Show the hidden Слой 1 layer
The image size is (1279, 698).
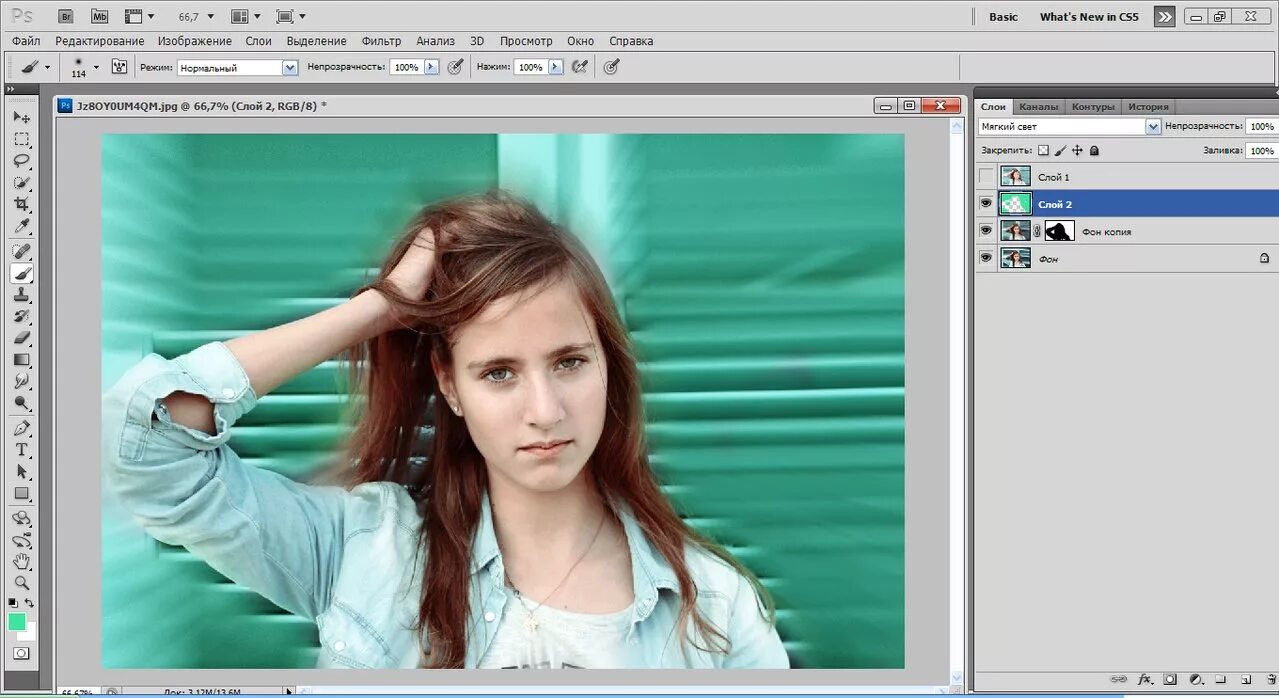tap(987, 177)
